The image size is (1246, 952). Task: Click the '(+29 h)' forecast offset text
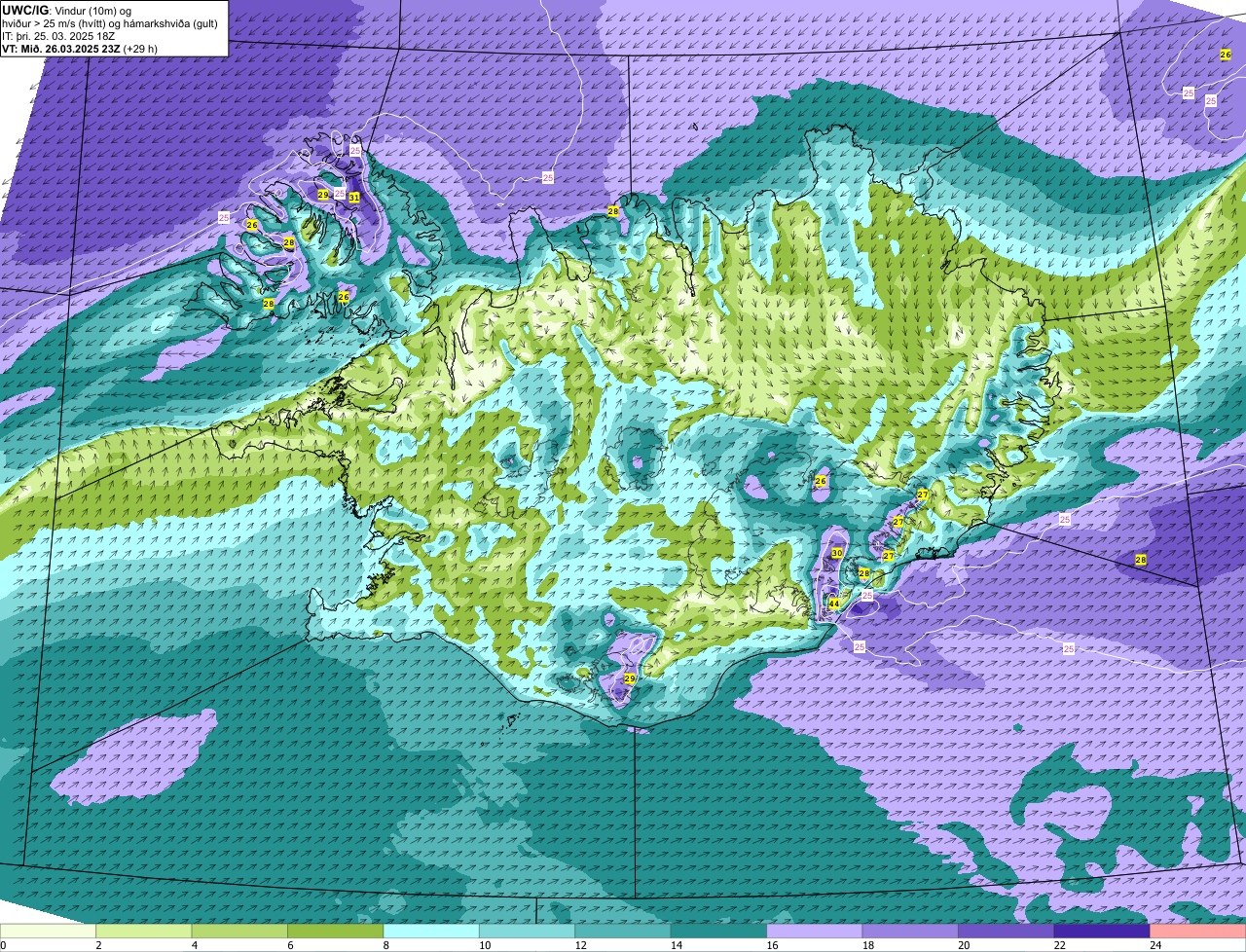(x=140, y=48)
